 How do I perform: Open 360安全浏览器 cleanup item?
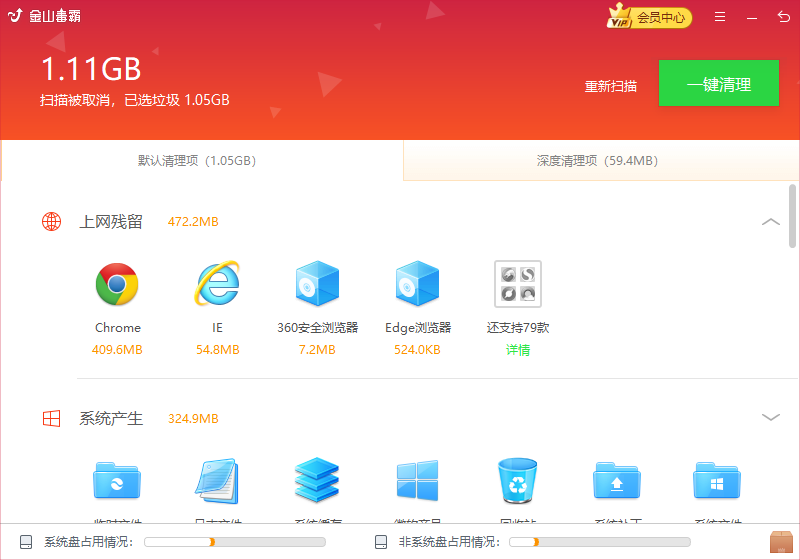[317, 284]
